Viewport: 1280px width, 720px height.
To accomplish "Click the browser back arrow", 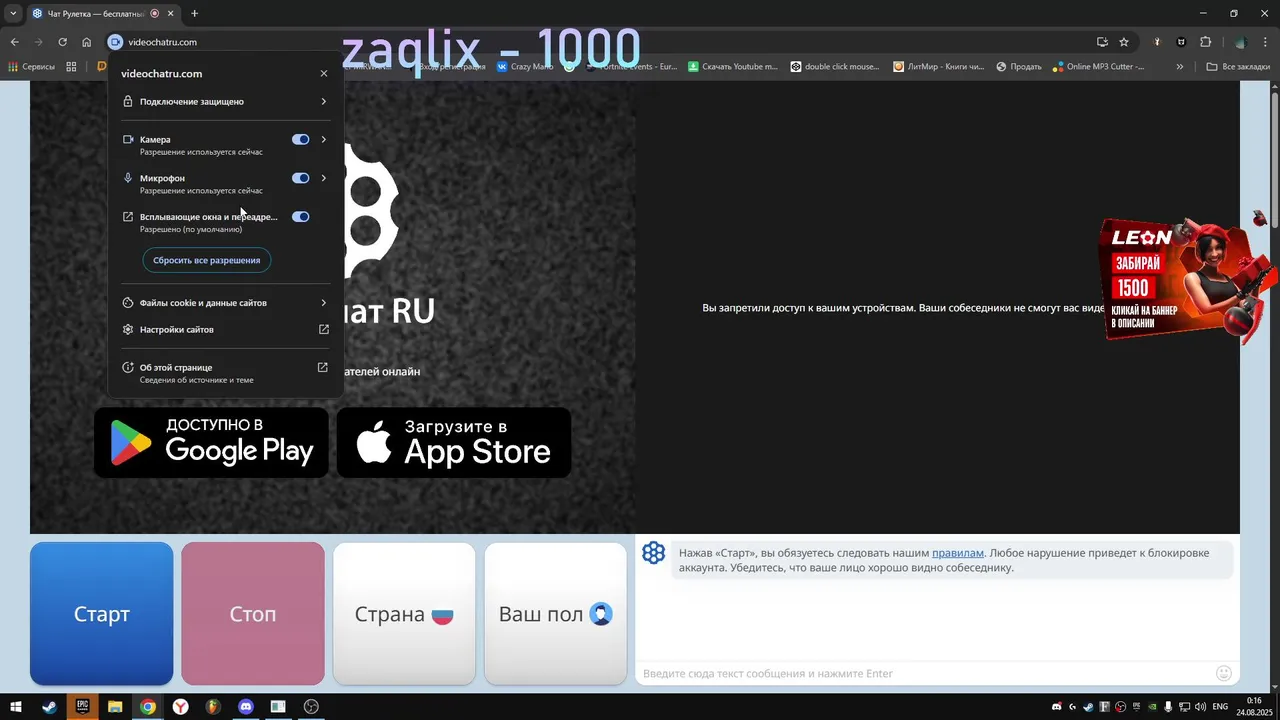I will click(x=14, y=42).
